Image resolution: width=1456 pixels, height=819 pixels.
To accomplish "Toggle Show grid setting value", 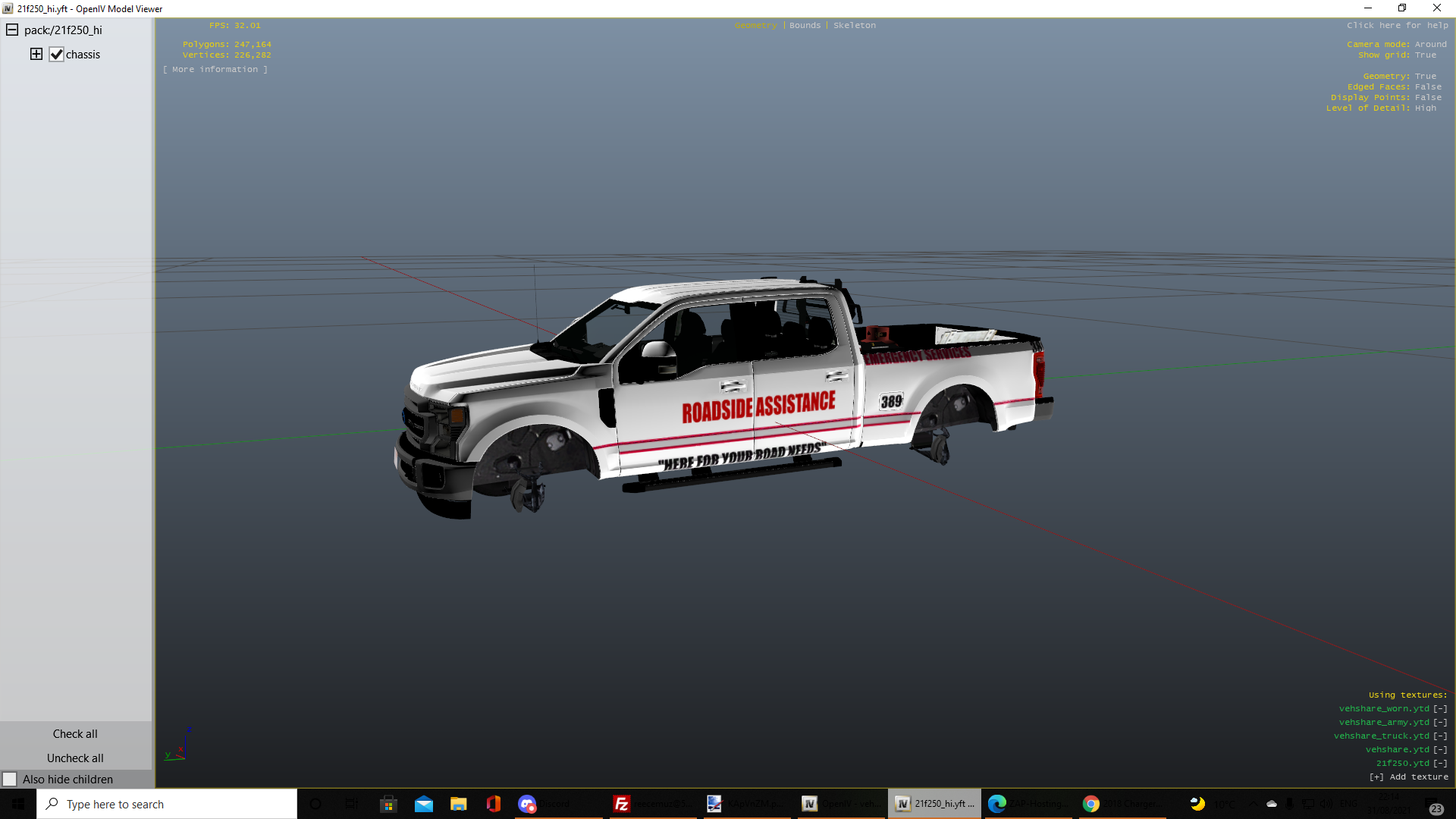I will pos(1425,55).
